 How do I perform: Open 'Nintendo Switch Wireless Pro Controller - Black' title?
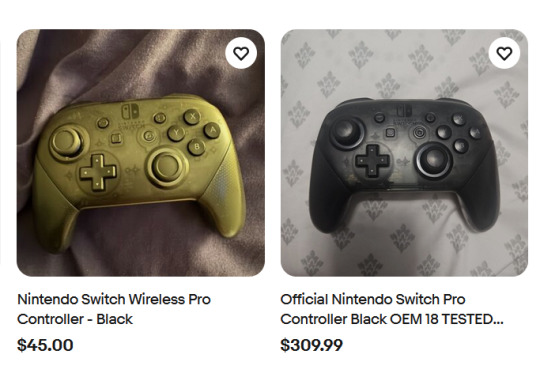coord(114,309)
